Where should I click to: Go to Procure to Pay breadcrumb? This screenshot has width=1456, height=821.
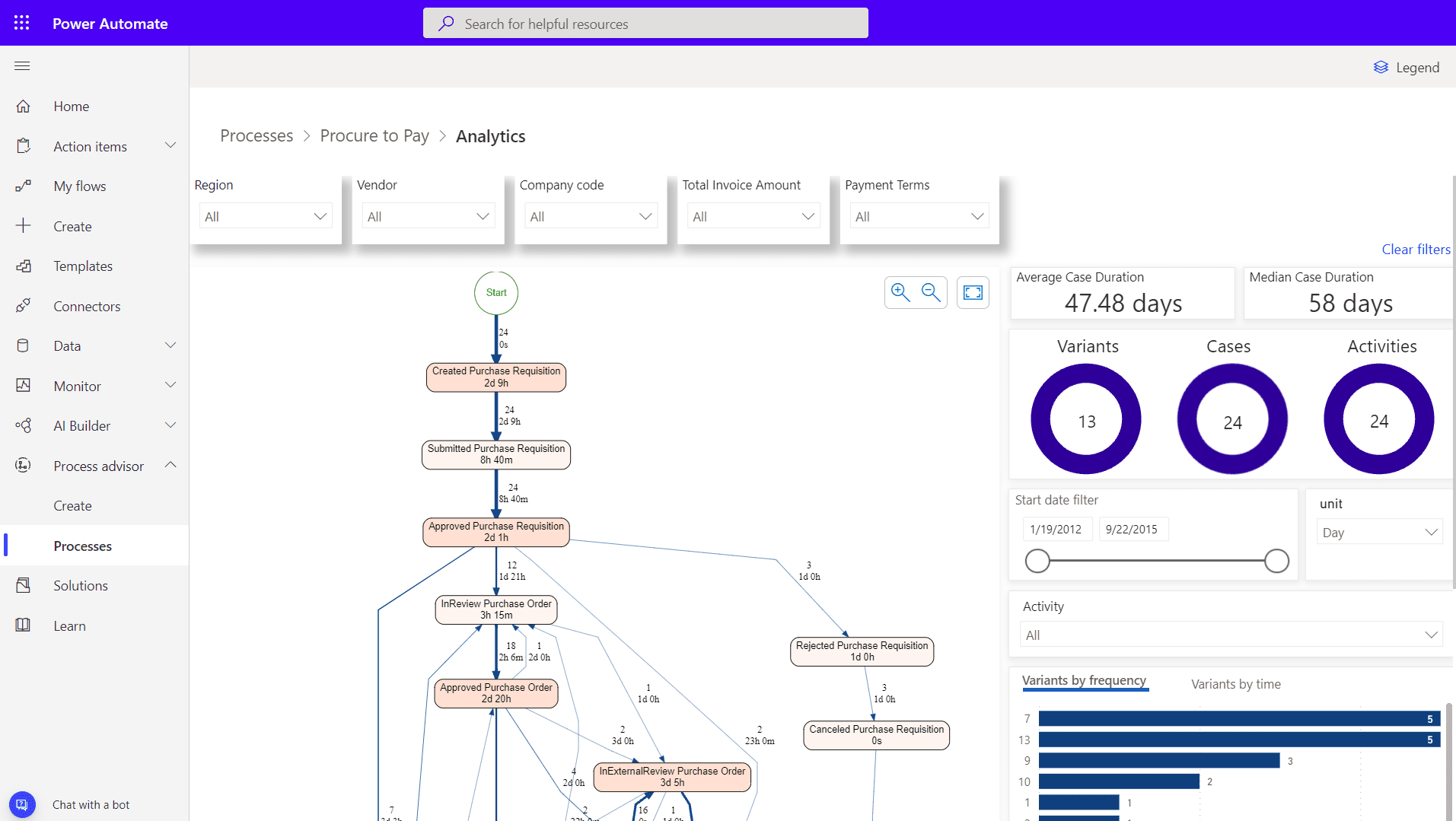pyautogui.click(x=374, y=135)
